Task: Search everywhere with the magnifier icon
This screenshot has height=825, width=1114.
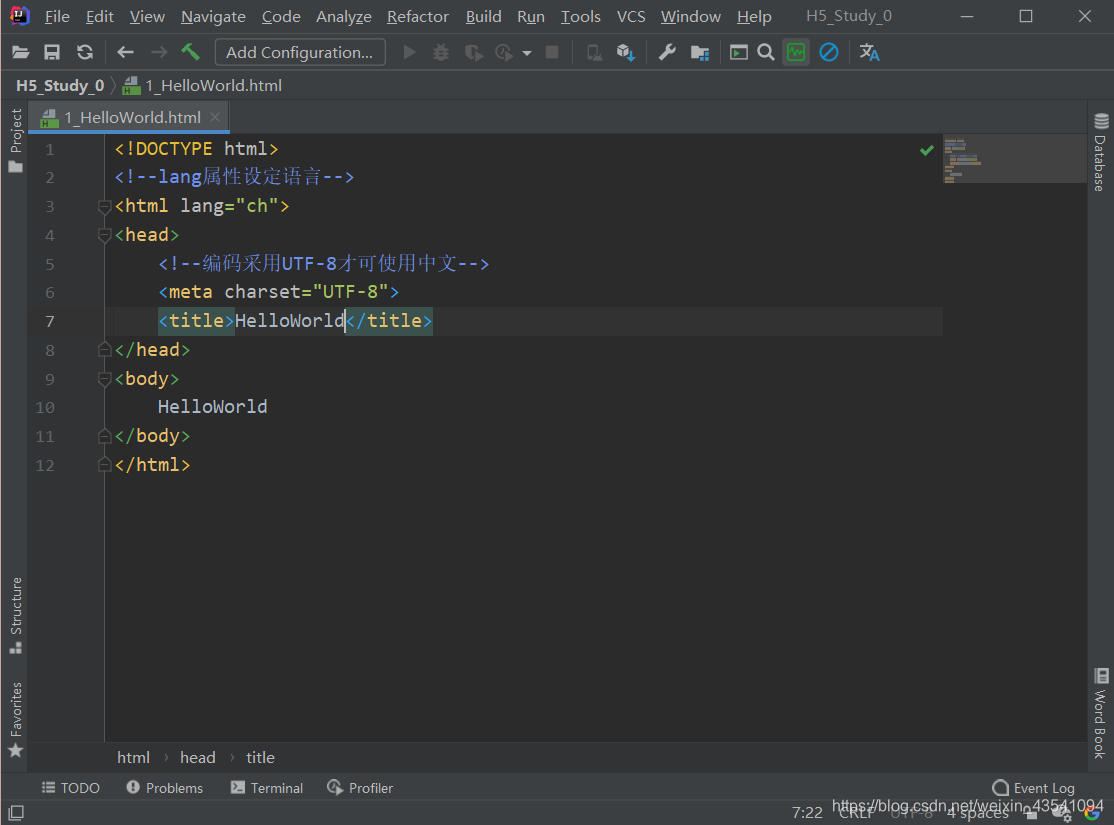Action: click(766, 52)
